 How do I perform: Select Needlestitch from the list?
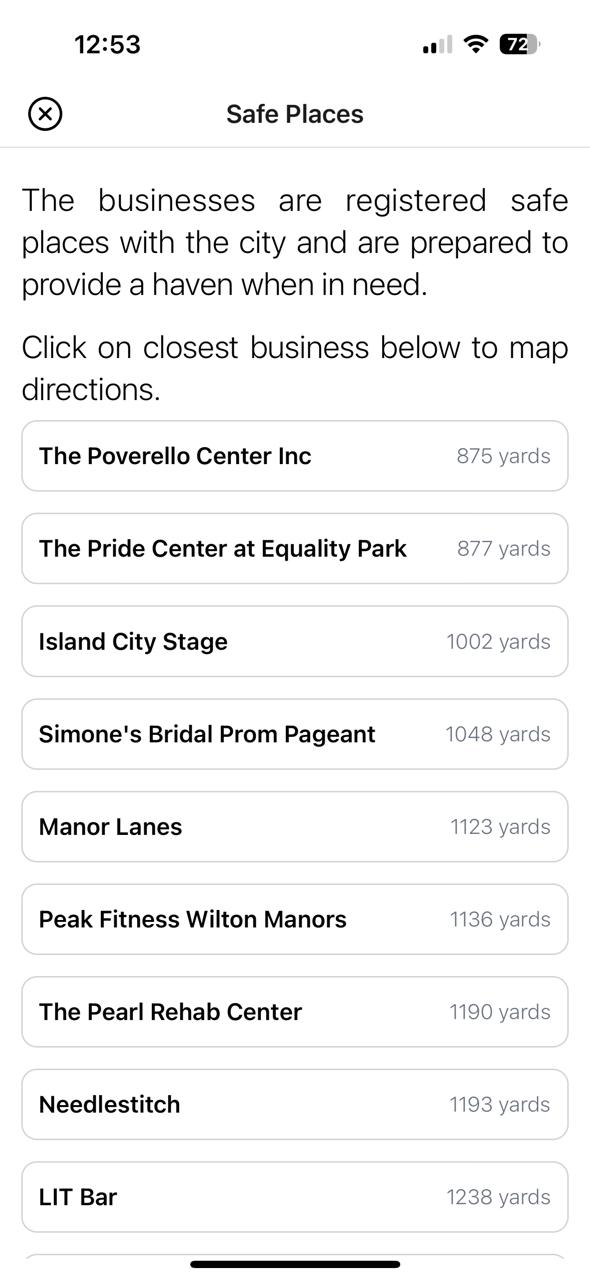coord(295,1105)
